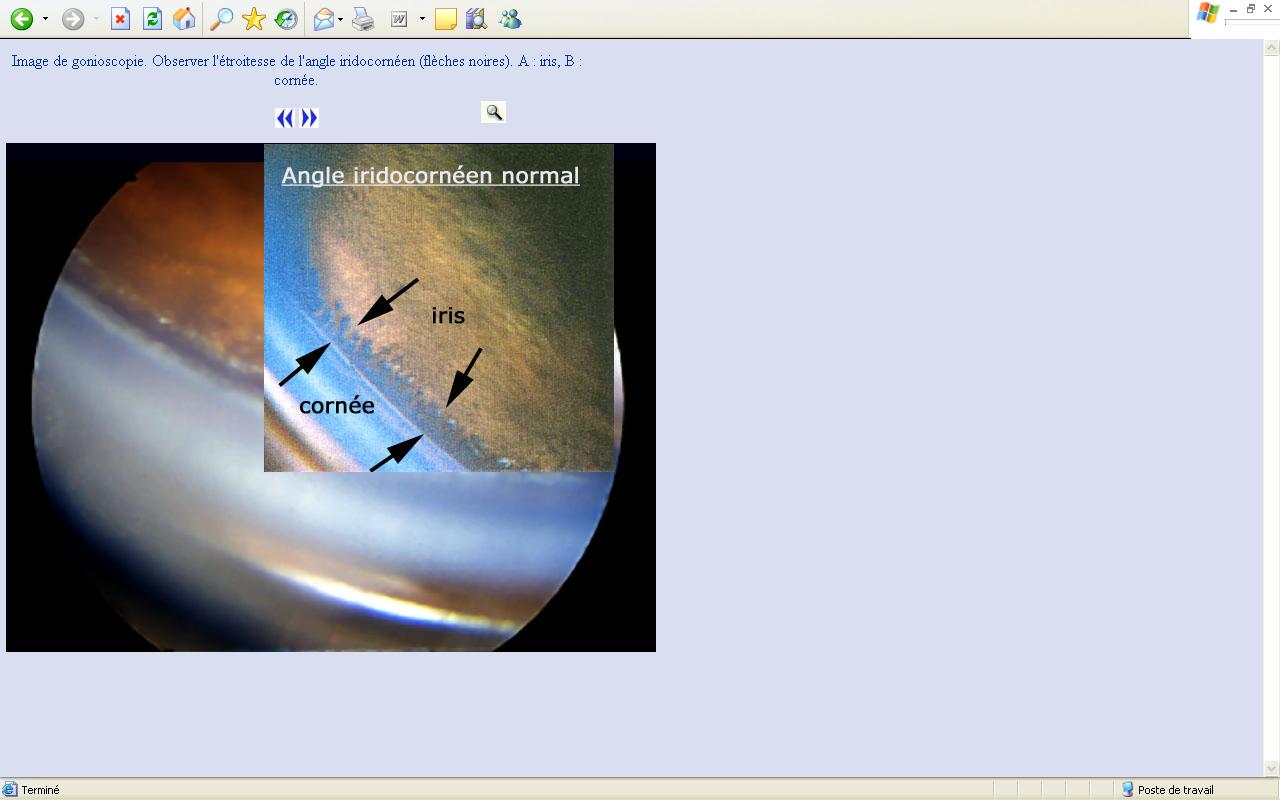Click the scrollbar down arrow
1280x800 pixels.
(1272, 769)
